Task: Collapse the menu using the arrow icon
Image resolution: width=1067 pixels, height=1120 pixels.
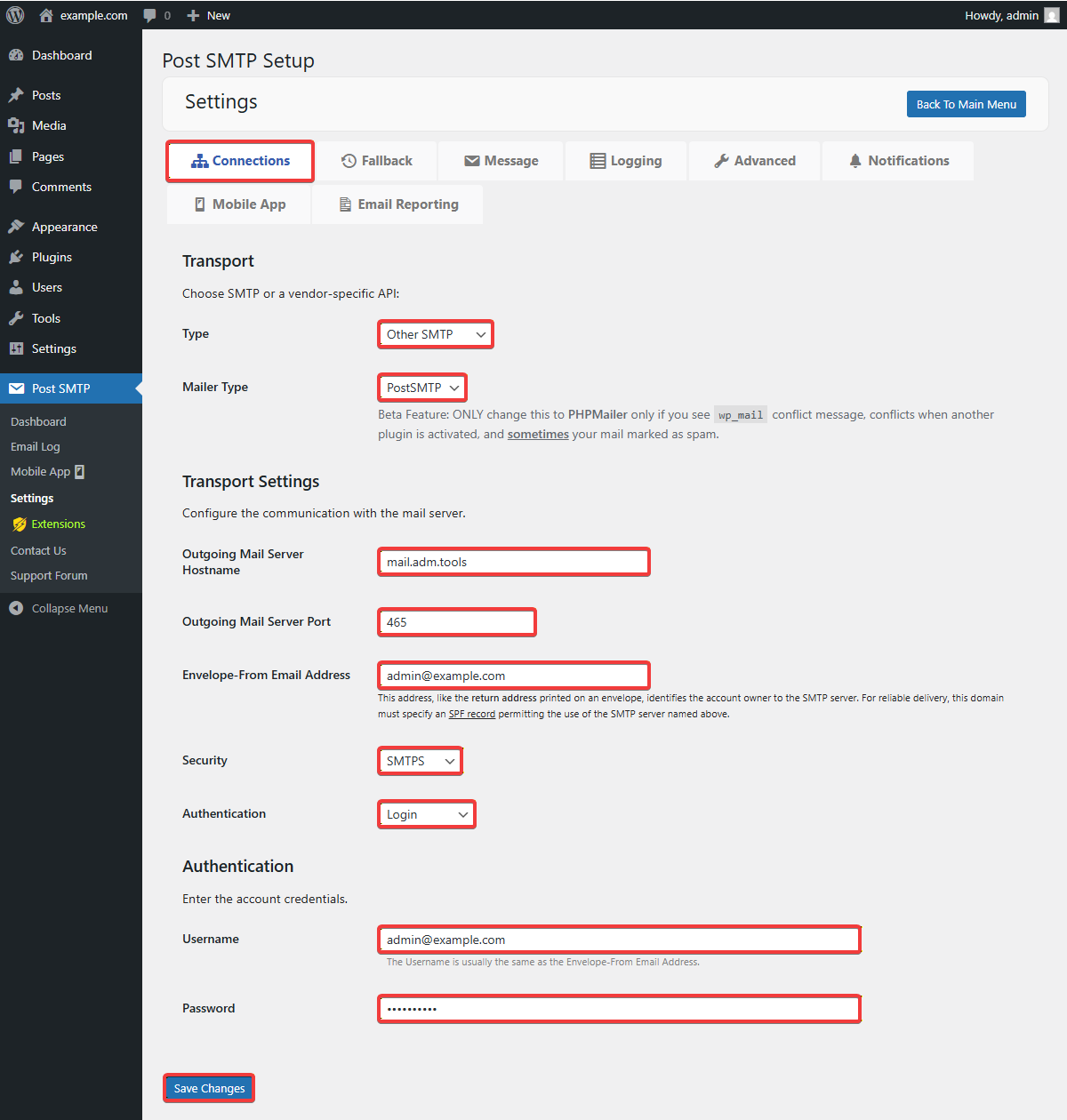Action: pyautogui.click(x=16, y=608)
